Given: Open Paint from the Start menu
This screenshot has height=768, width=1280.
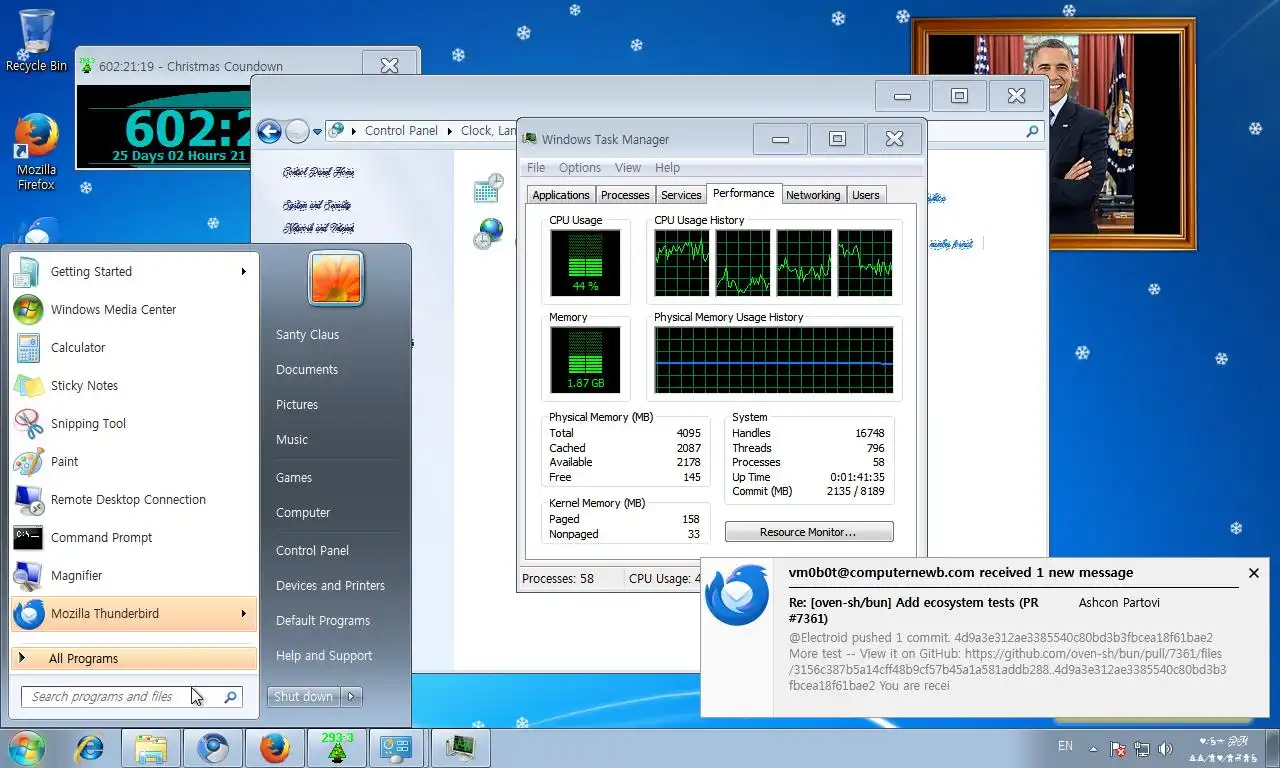Looking at the screenshot, I should pyautogui.click(x=132, y=462).
